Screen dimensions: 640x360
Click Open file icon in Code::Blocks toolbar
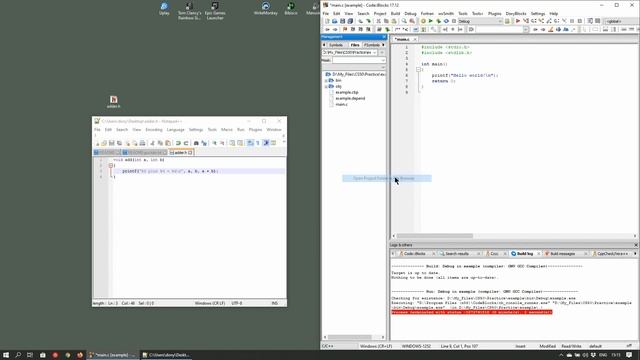tap(334, 21)
